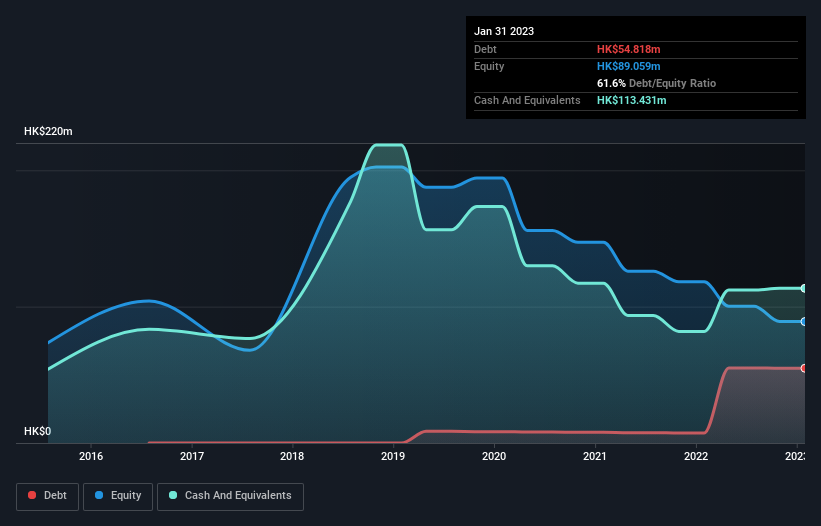Click the HK$0 y-axis label
Screen dimensions: 821x526
pyautogui.click(x=38, y=431)
